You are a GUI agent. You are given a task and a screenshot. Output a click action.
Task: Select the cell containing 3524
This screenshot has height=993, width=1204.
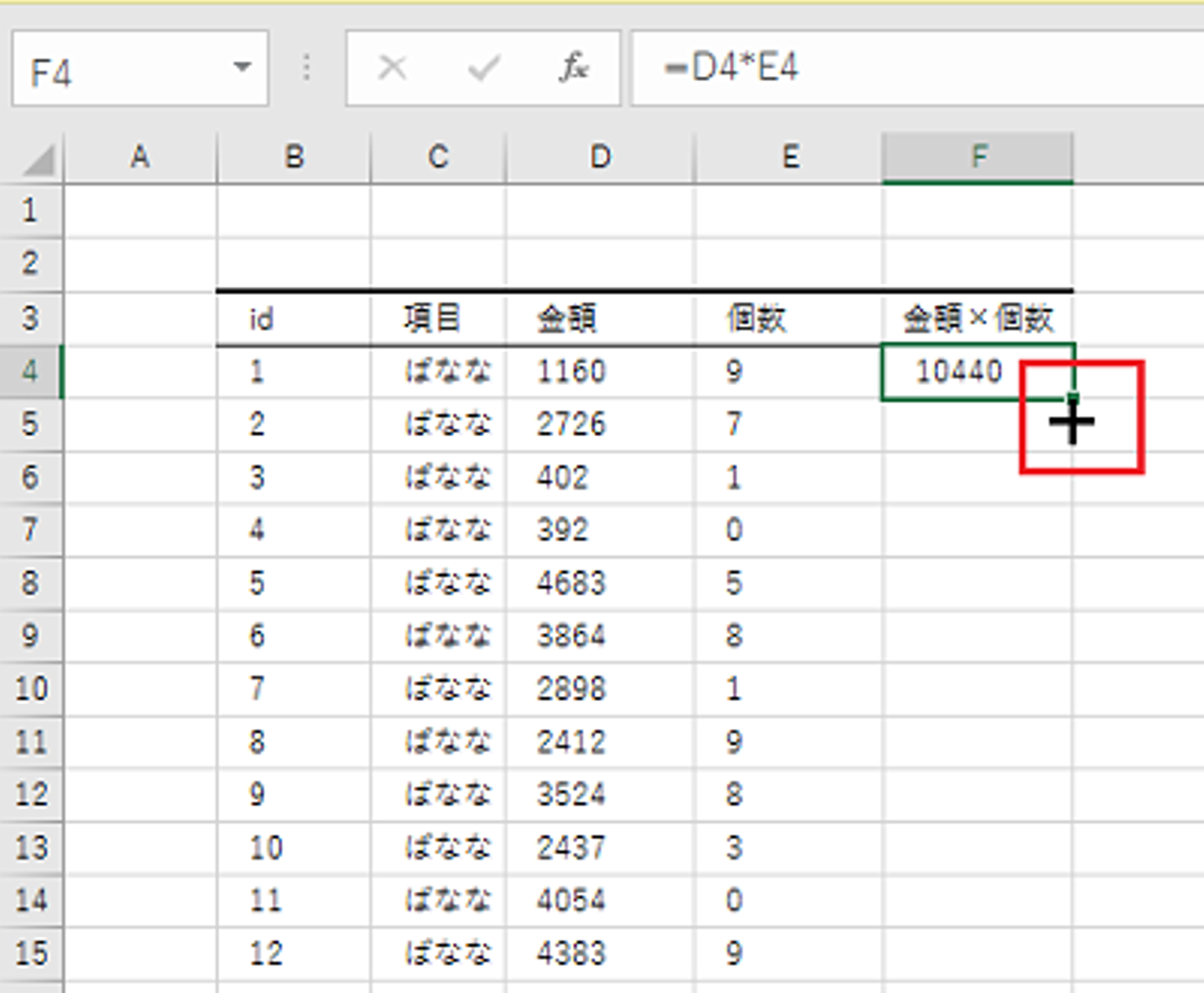tap(600, 795)
